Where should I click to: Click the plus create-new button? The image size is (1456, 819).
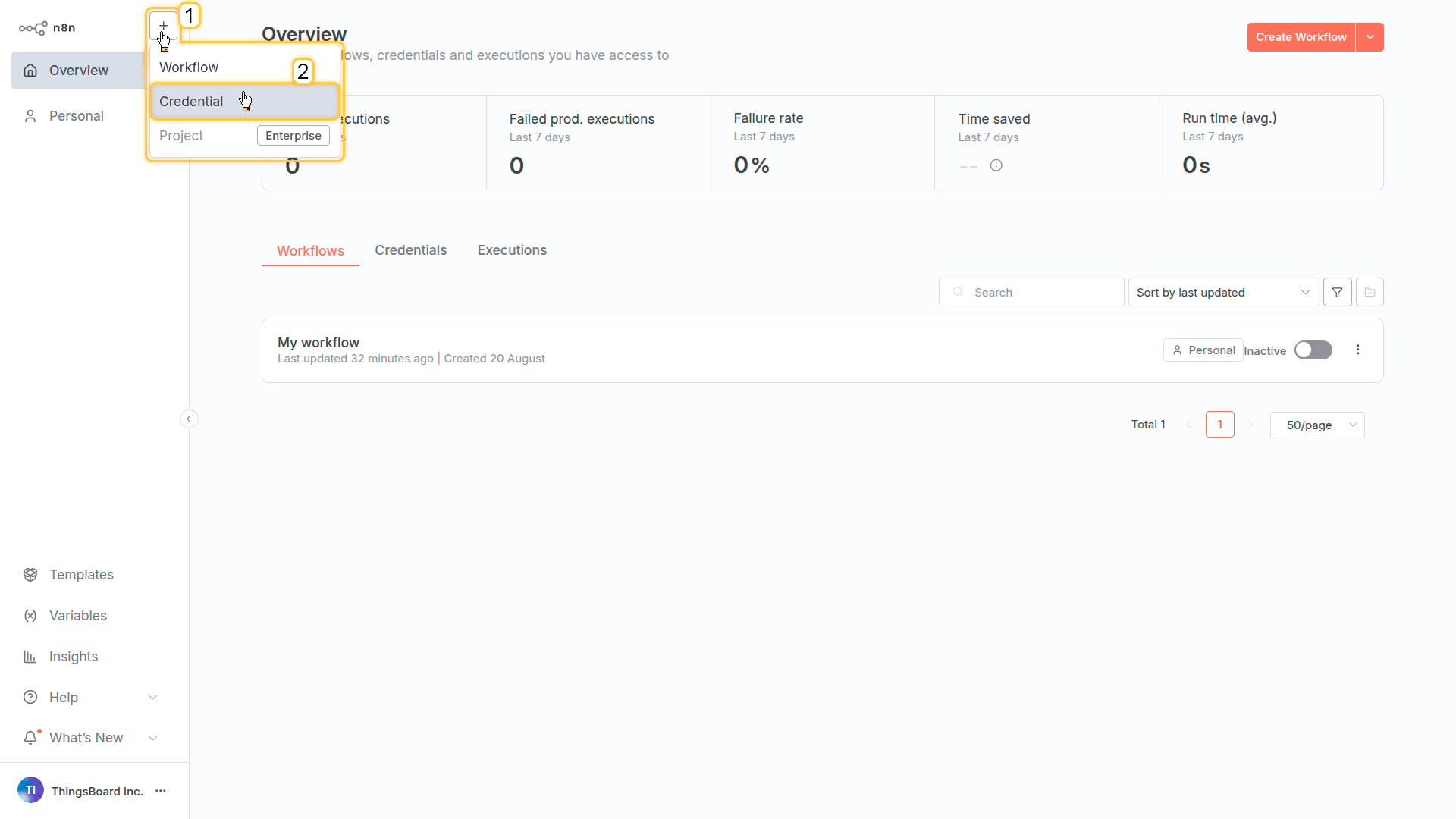coord(163,26)
